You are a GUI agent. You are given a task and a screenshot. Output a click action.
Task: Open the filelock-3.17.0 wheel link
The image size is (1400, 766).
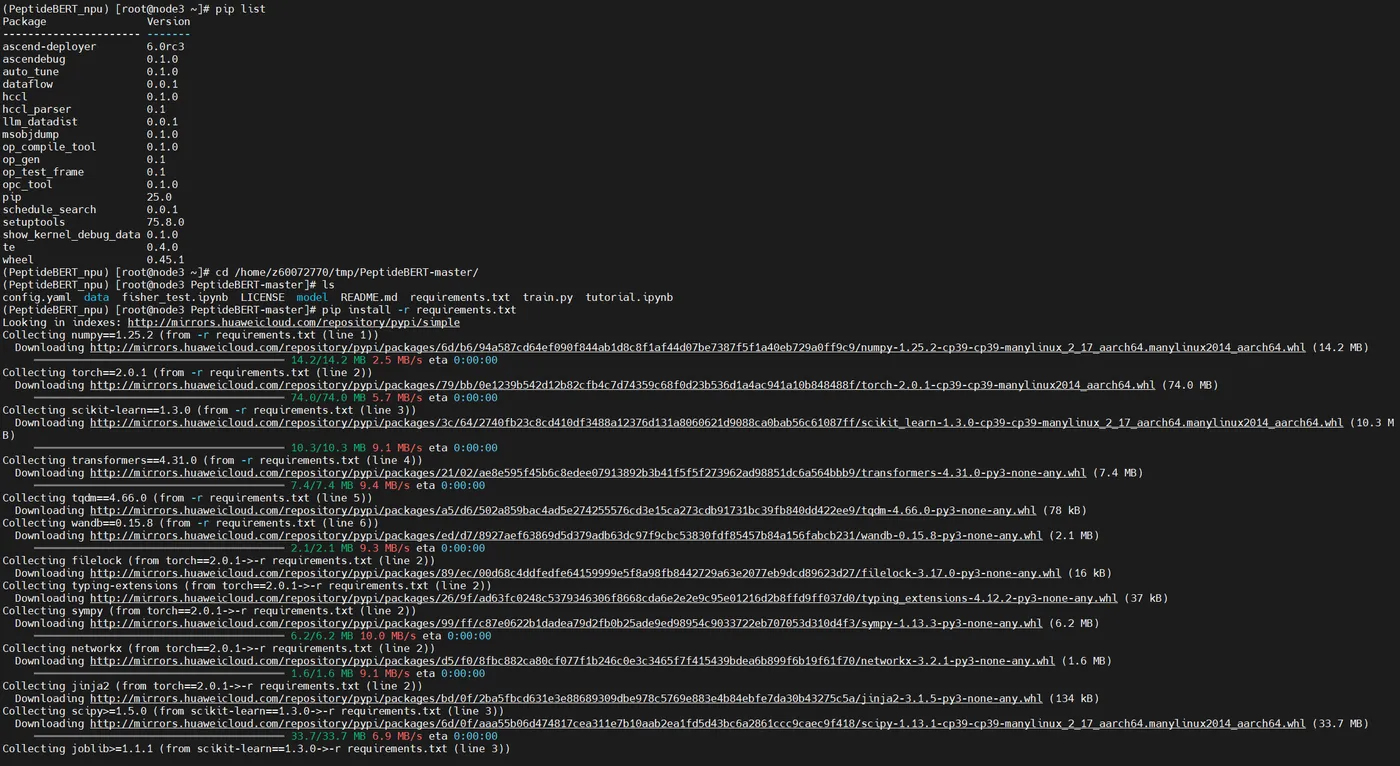(x=576, y=573)
